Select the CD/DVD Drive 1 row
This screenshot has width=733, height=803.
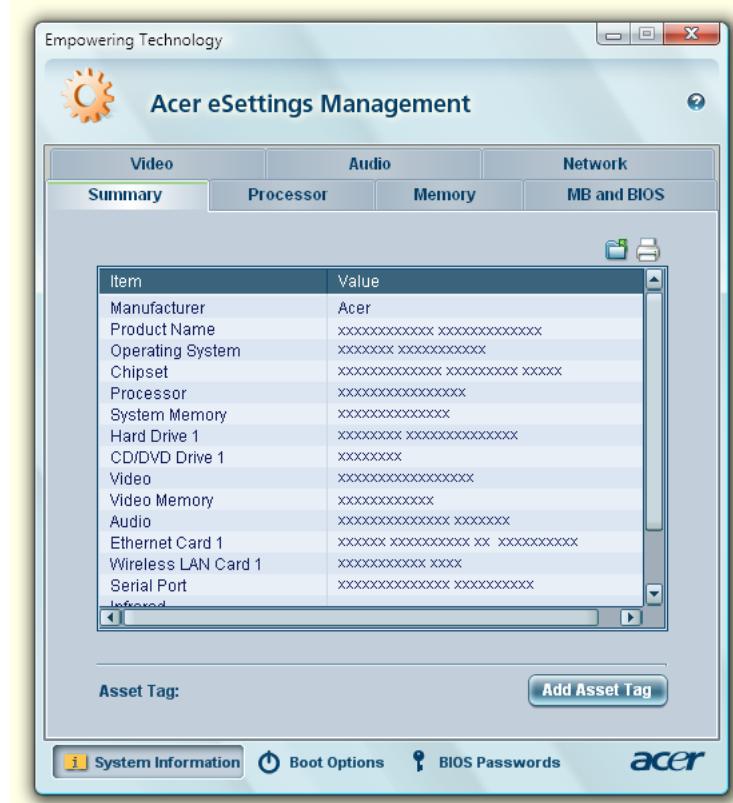click(371, 457)
